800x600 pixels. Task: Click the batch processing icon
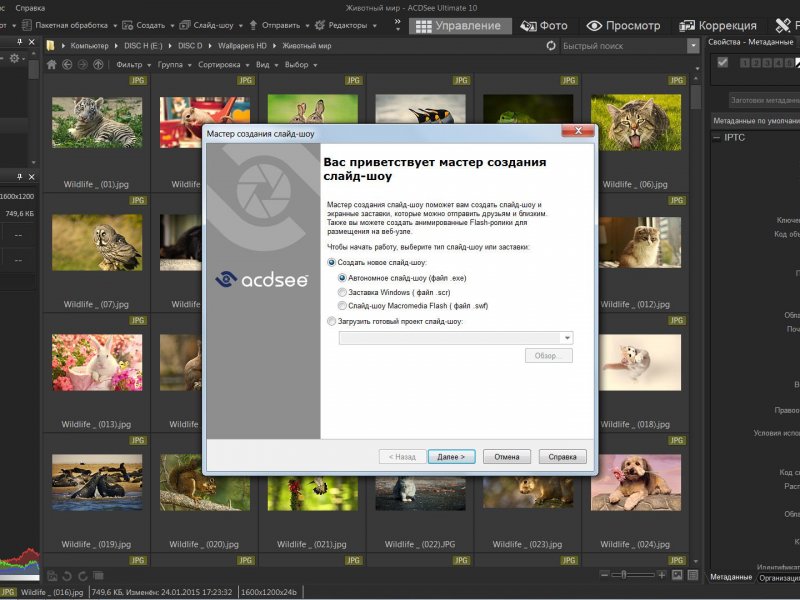27,25
